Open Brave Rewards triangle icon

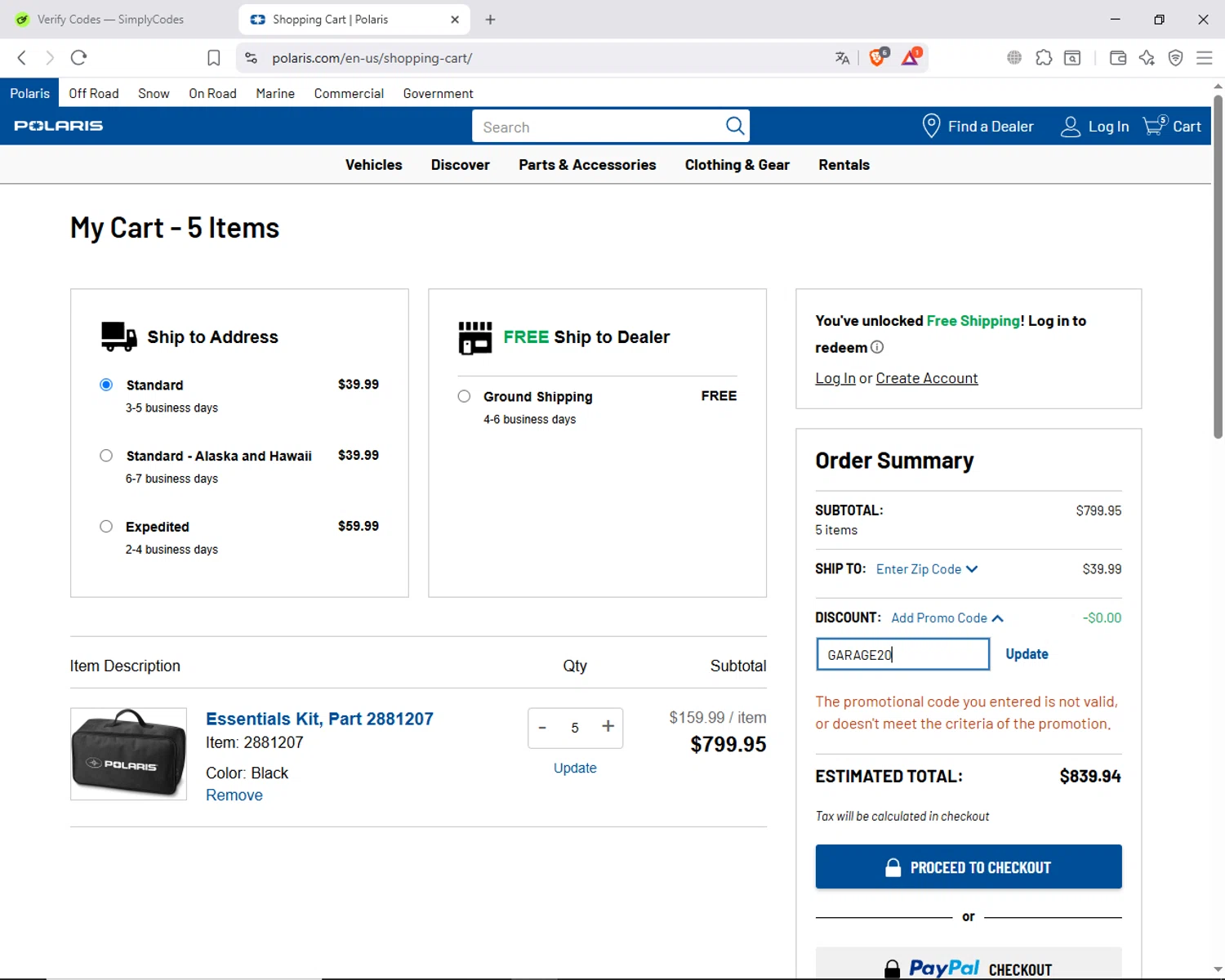[x=911, y=57]
